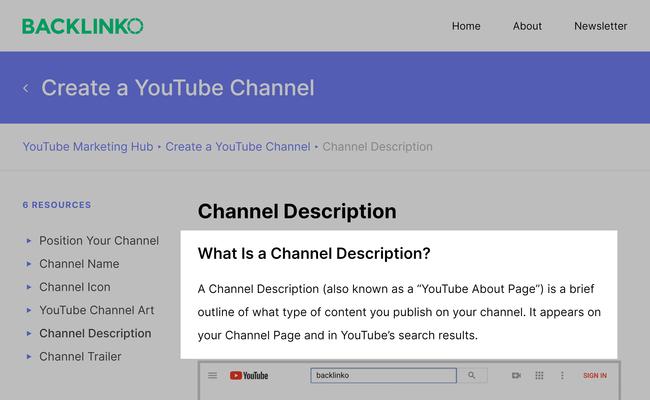Click the Create a YouTube Channel banner title
Viewport: 650px width, 400px height.
[x=178, y=88]
